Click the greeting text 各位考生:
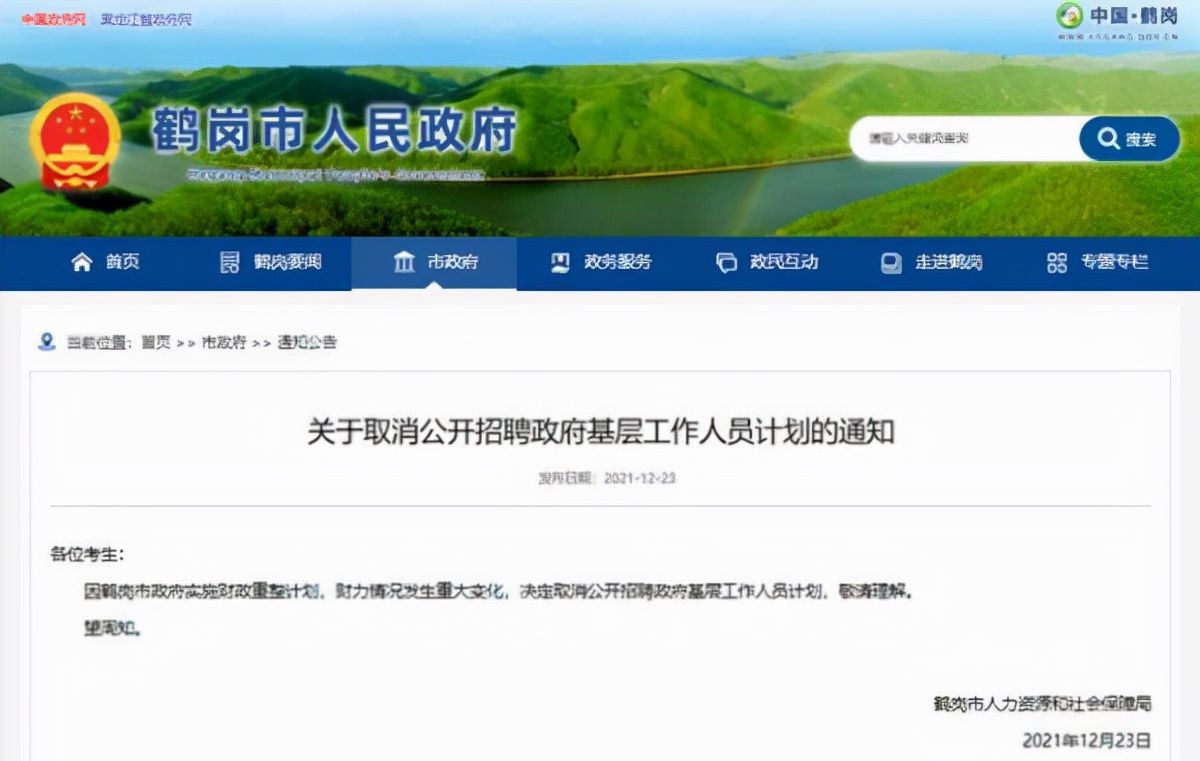This screenshot has width=1200, height=761. [87, 554]
